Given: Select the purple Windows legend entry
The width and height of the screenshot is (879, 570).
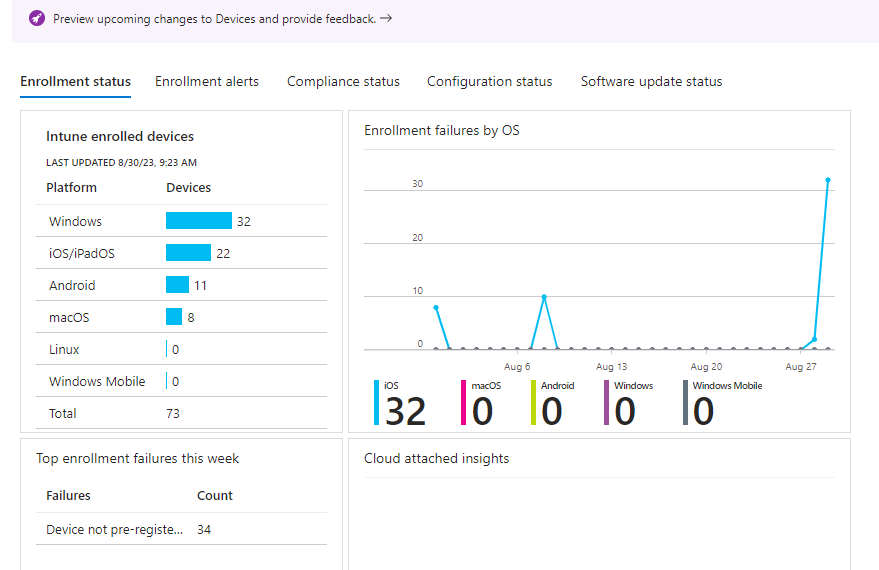Looking at the screenshot, I should tap(628, 403).
